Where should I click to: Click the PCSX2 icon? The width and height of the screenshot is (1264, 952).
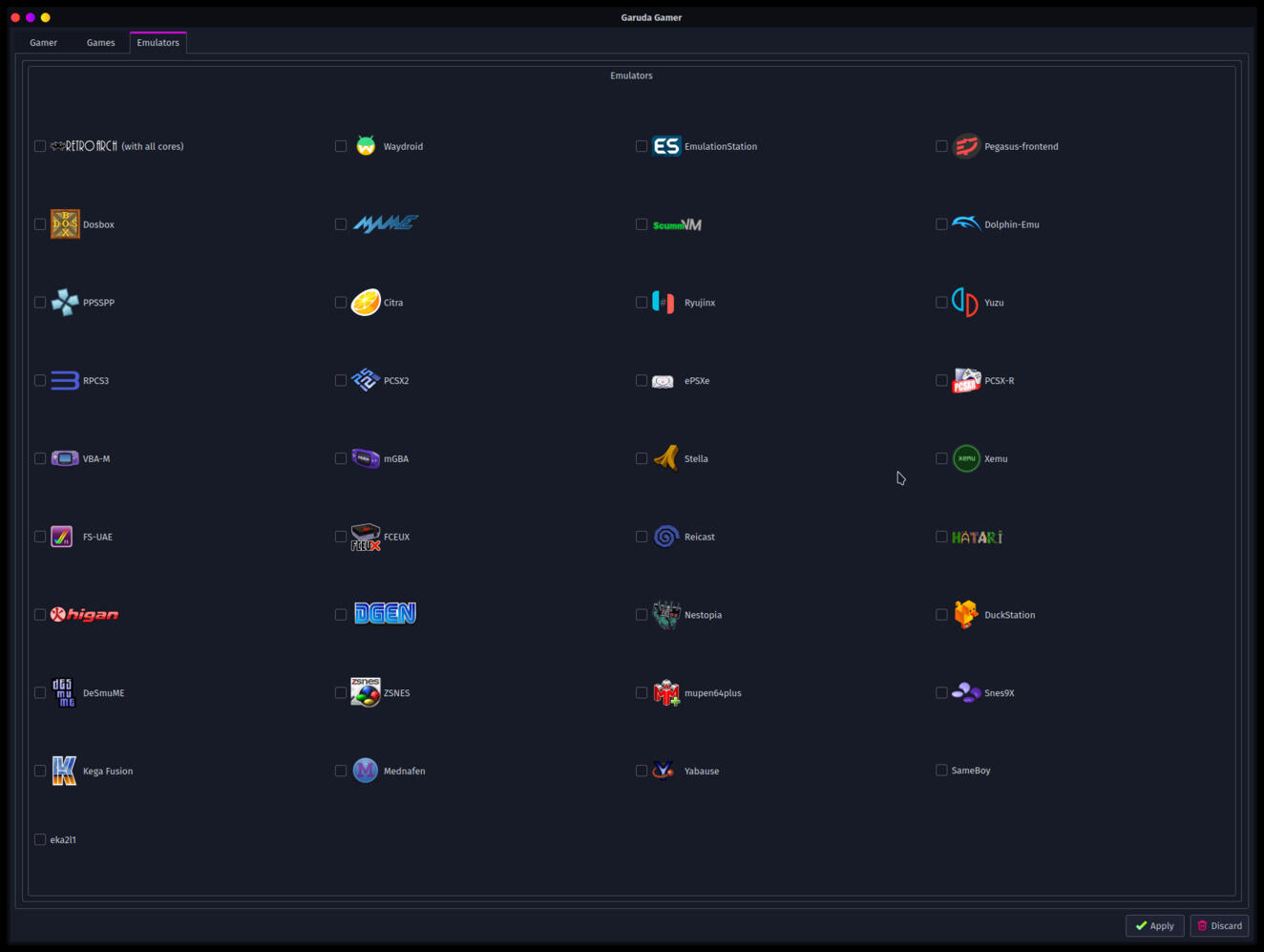coord(366,380)
